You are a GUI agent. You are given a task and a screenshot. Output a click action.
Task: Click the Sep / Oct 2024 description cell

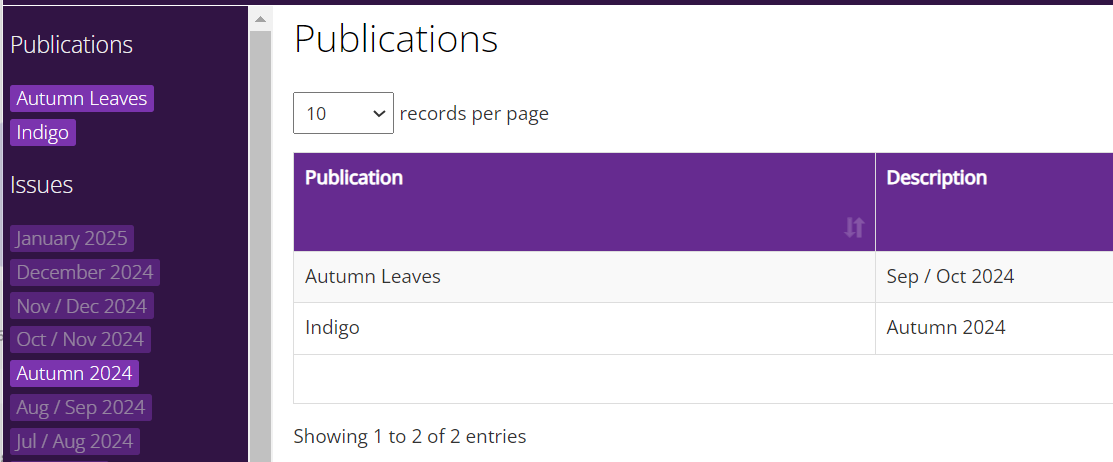(x=994, y=277)
